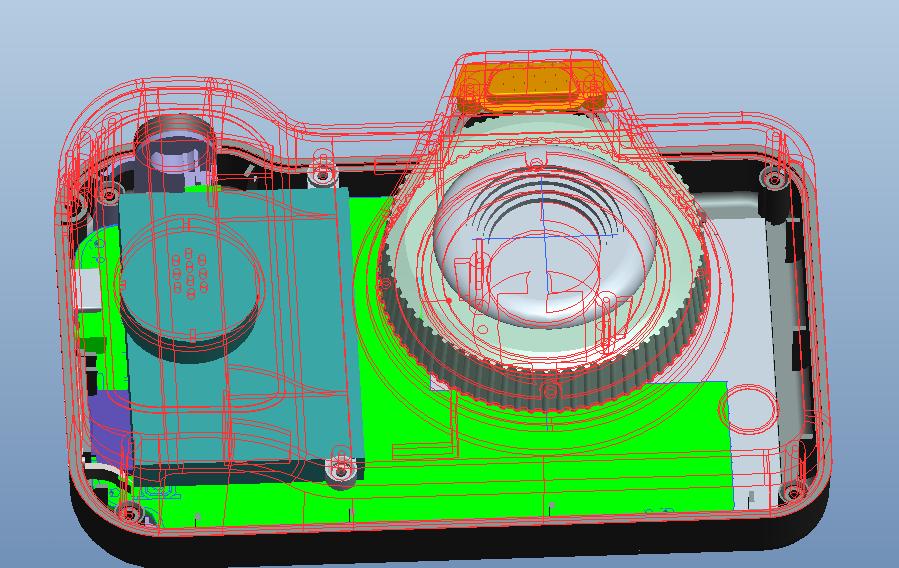Click the screw boss in the bottom-left corner
This screenshot has height=568, width=899.
(x=130, y=514)
